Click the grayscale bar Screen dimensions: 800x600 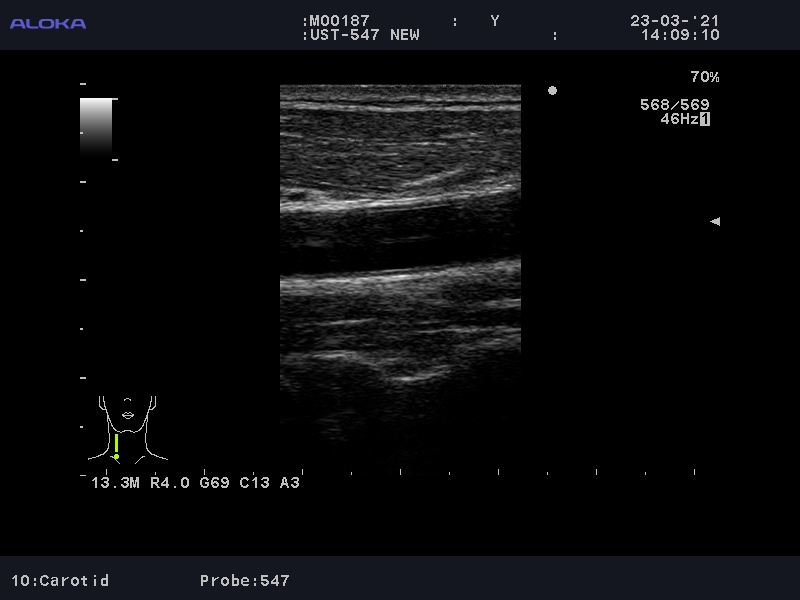96,127
